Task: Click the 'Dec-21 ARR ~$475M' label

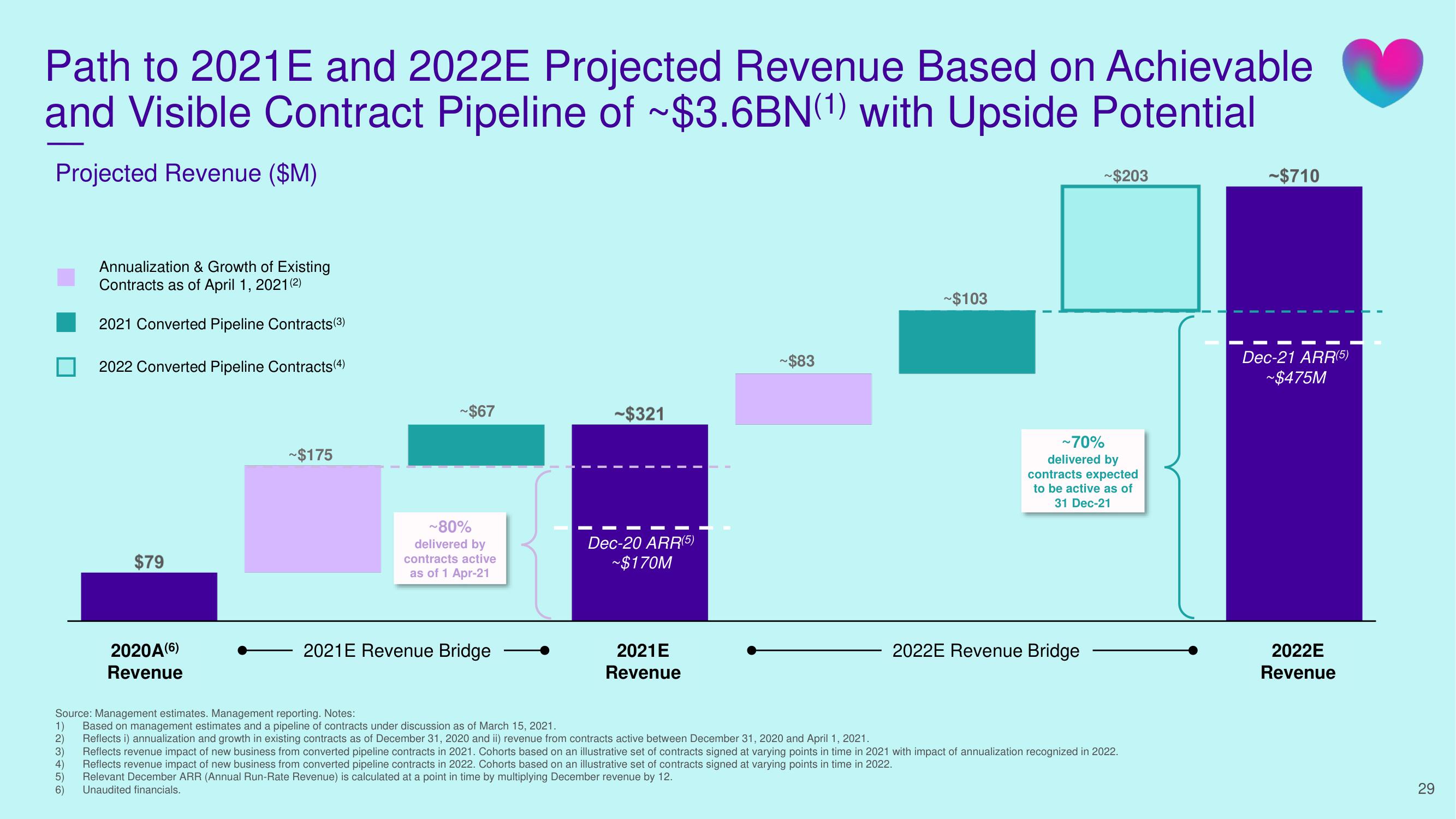Action: (x=1295, y=367)
